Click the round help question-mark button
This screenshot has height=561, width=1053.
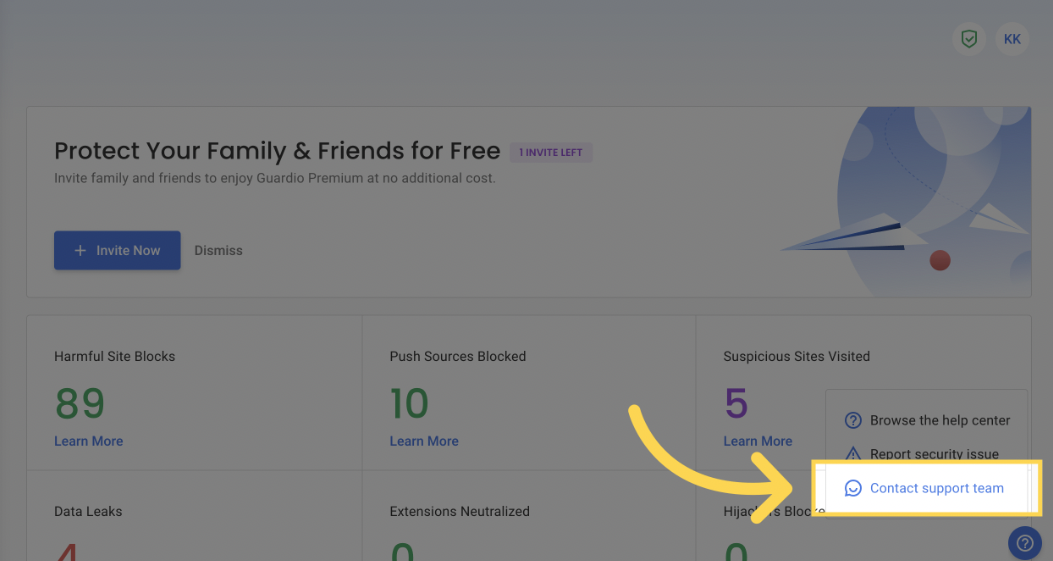(x=1025, y=542)
